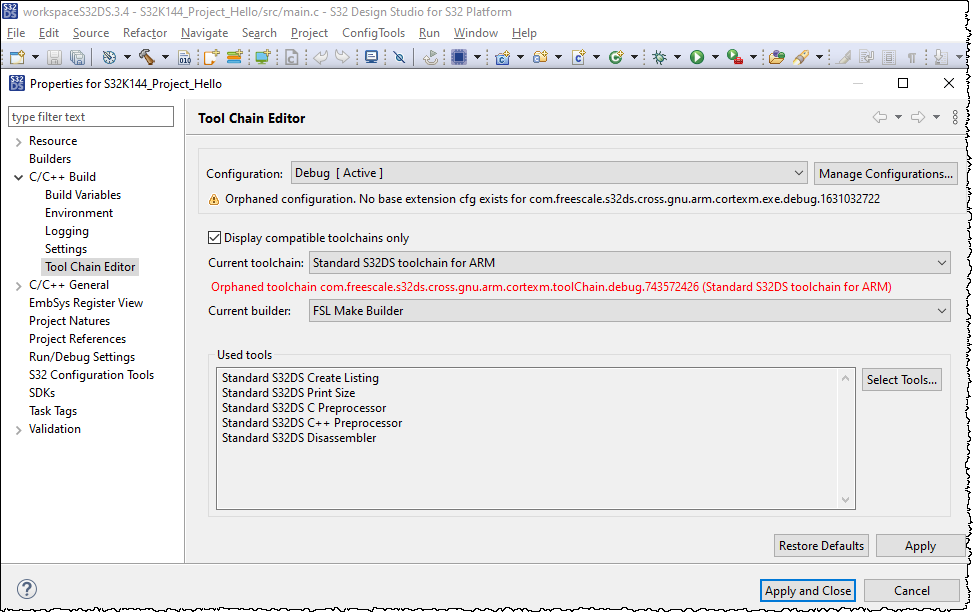Run the application with the green Run icon
The width and height of the screenshot is (973, 614).
pos(696,57)
